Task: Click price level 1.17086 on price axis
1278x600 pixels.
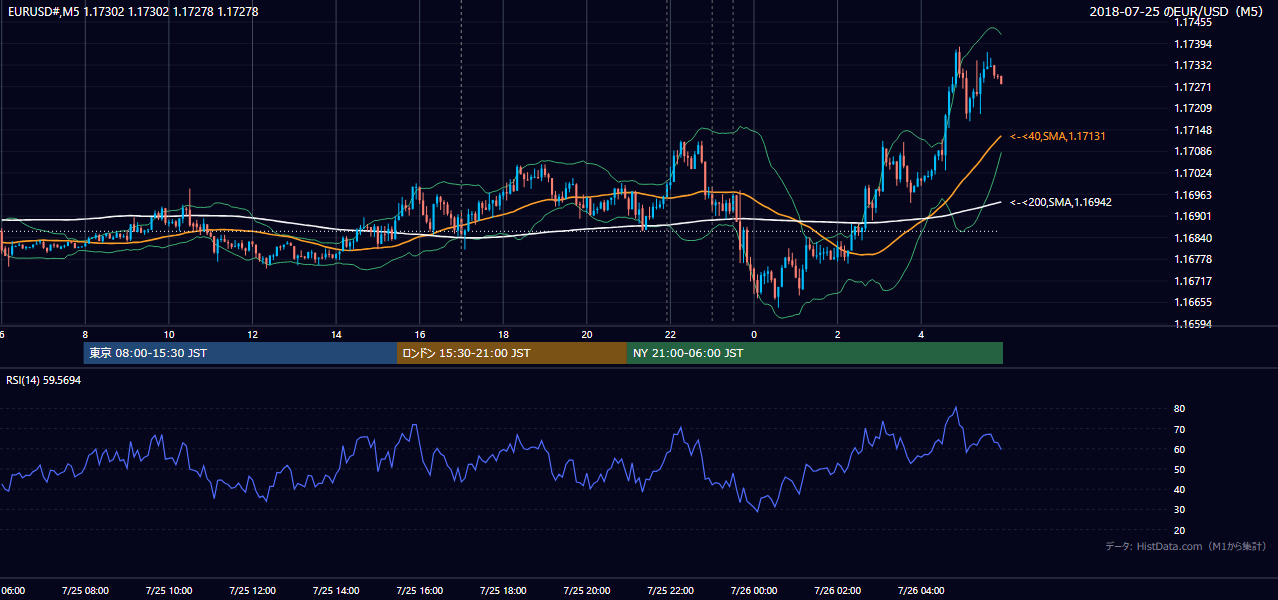Action: click(1192, 151)
